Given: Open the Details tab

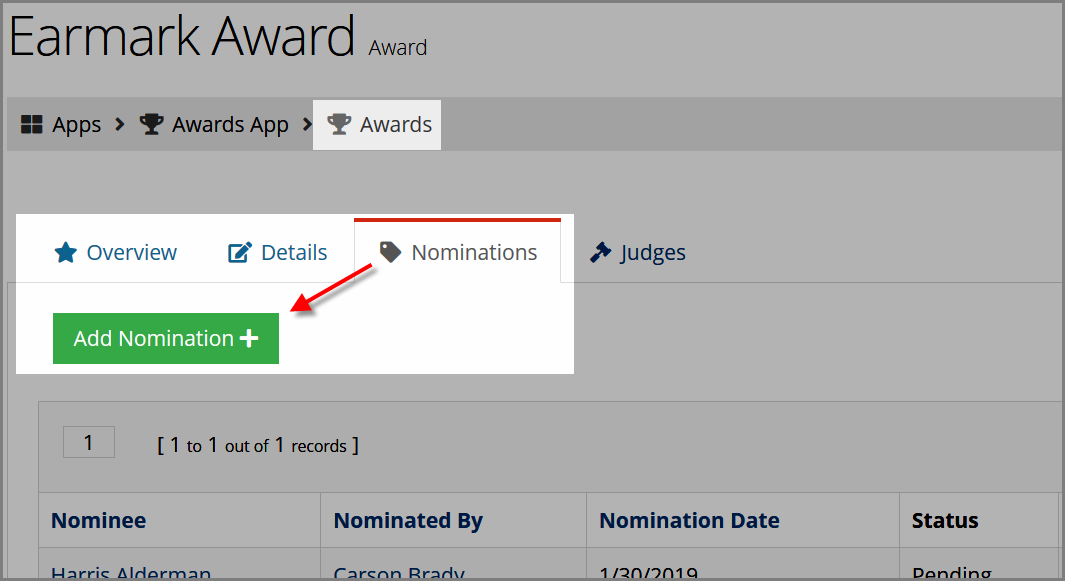Looking at the screenshot, I should coord(277,252).
